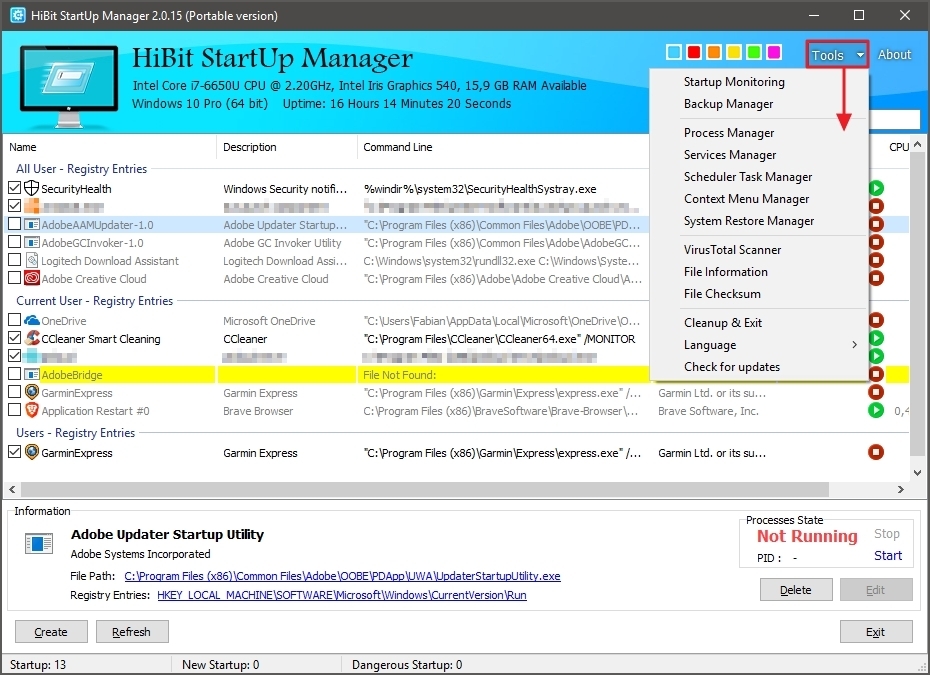Click the green running-status icon in SecurityHealth row
The image size is (930, 675).
click(876, 188)
